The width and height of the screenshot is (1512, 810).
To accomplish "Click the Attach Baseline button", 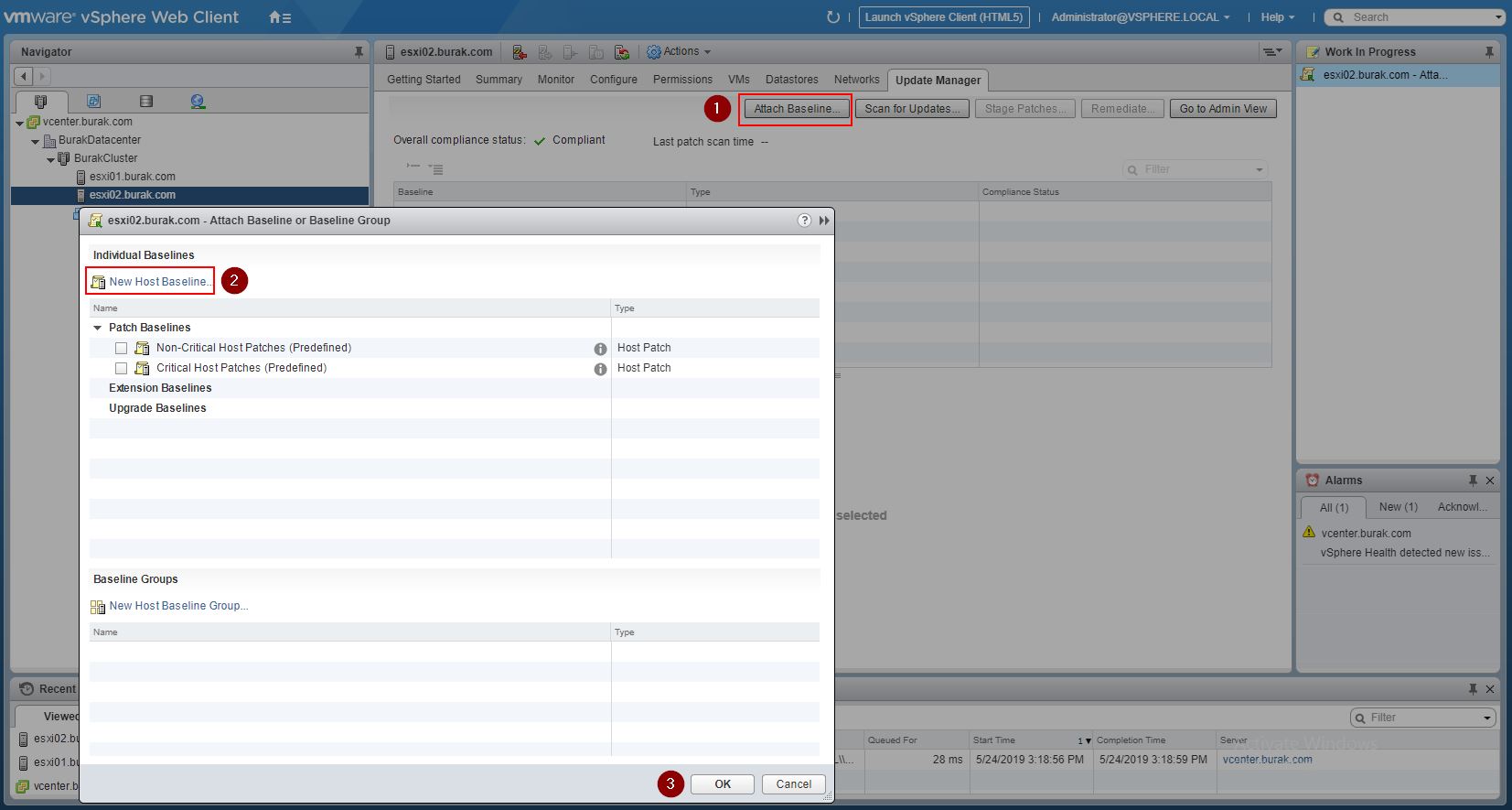I will point(796,109).
